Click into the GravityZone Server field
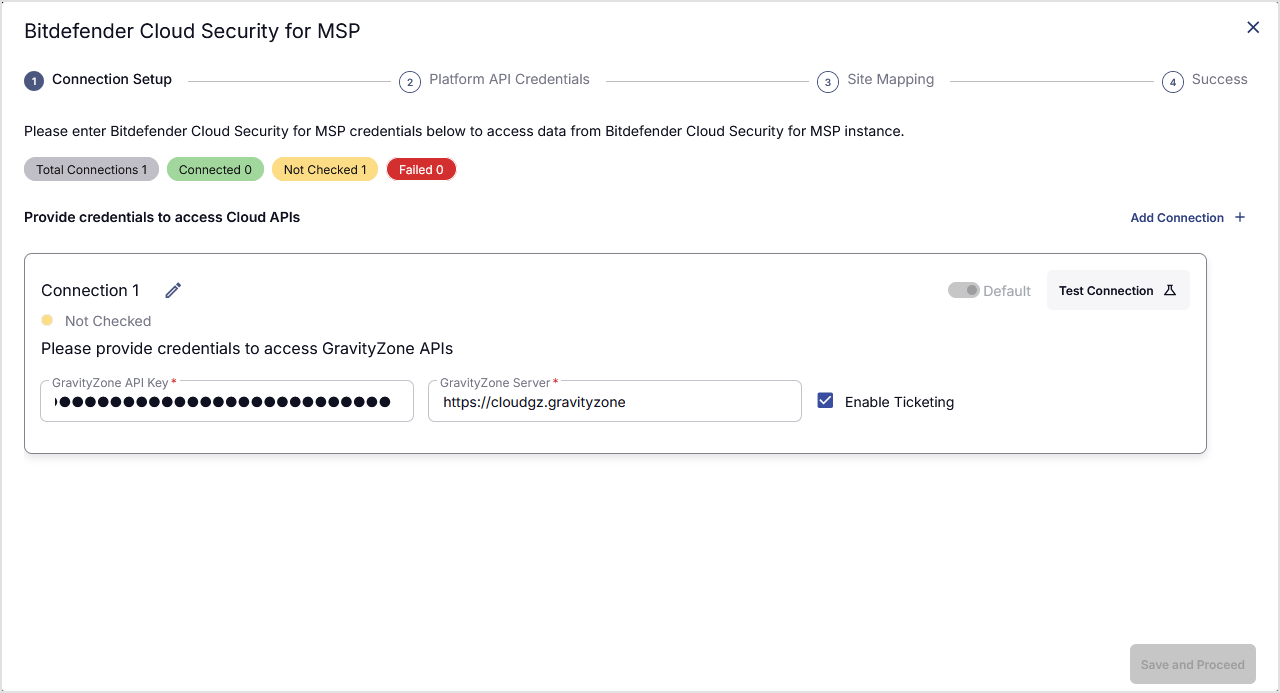 [615, 401]
